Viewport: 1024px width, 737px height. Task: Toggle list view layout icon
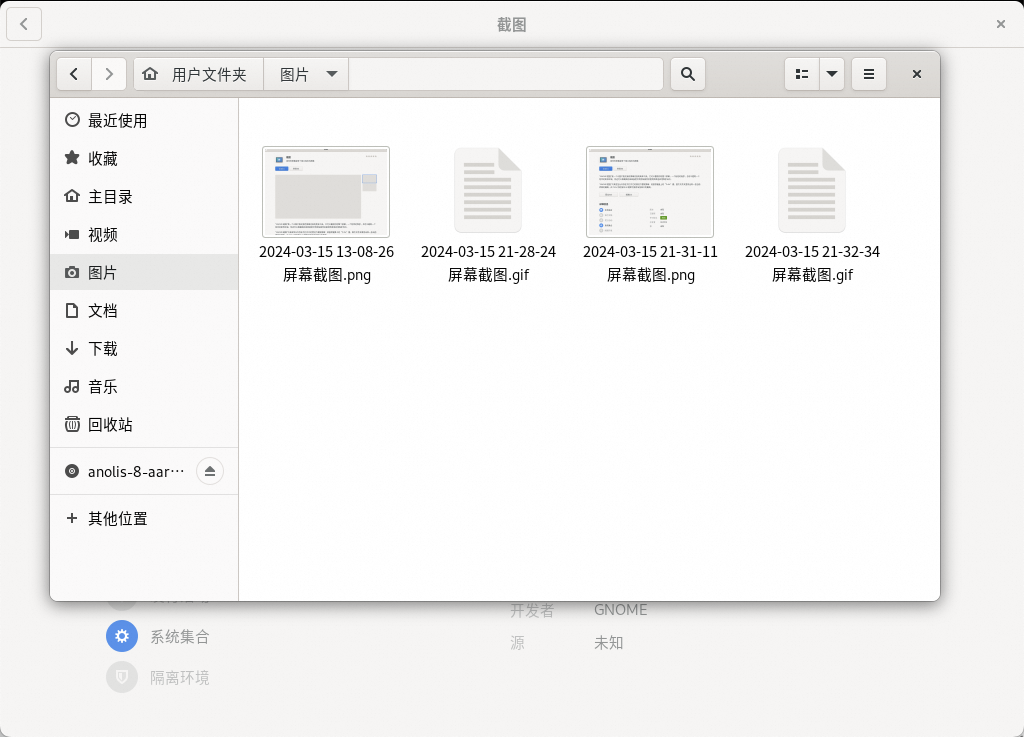802,74
